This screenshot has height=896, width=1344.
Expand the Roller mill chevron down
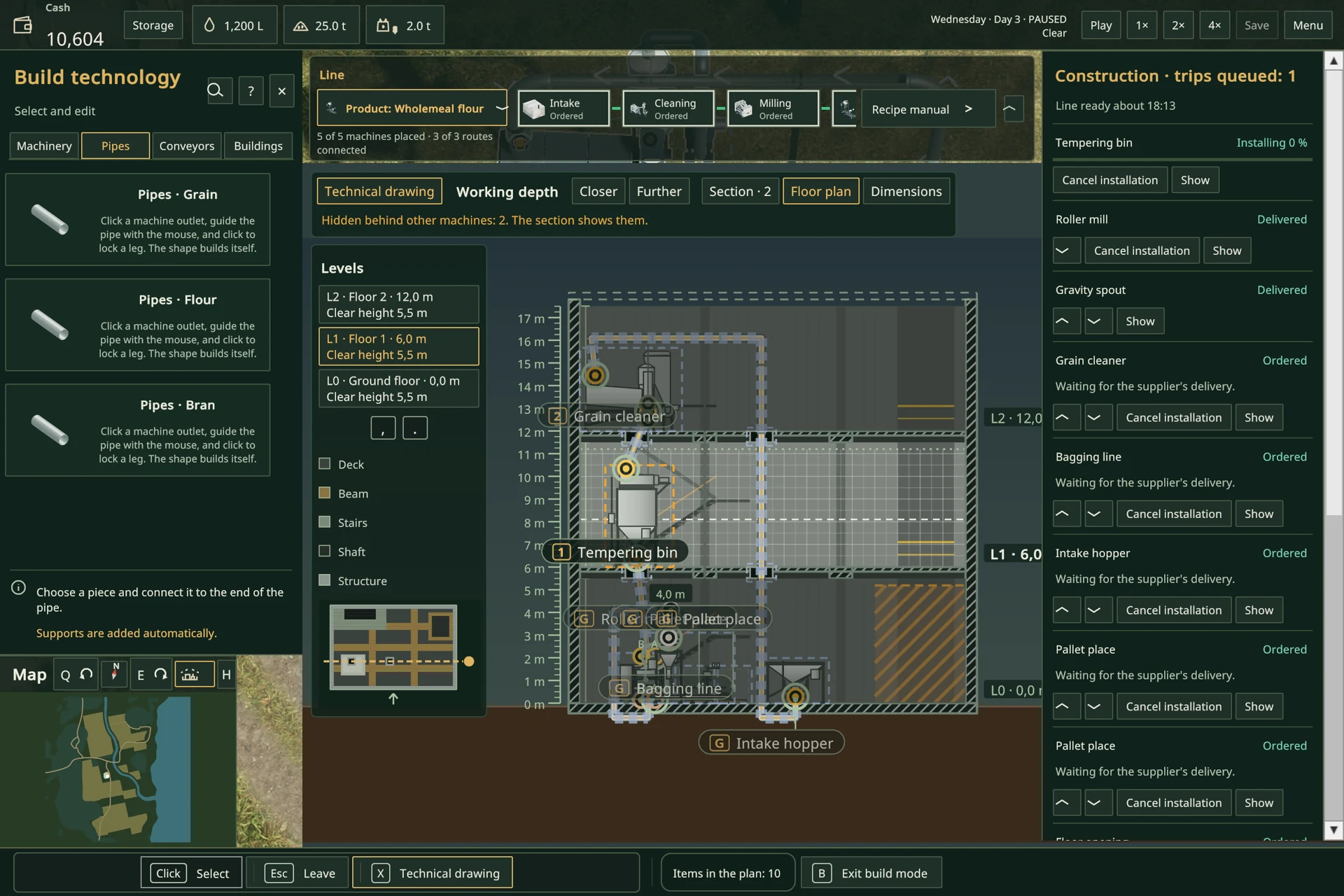point(1066,251)
